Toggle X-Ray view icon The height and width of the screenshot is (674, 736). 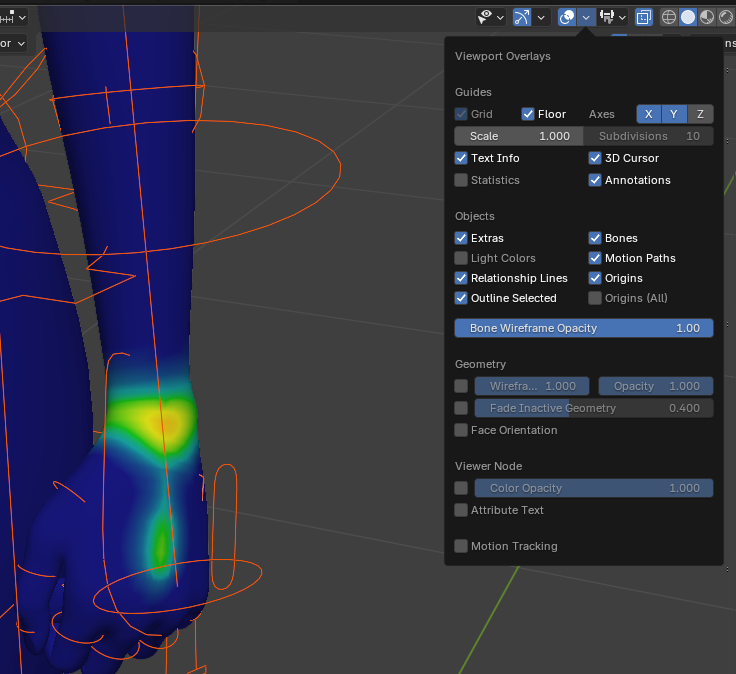[644, 17]
